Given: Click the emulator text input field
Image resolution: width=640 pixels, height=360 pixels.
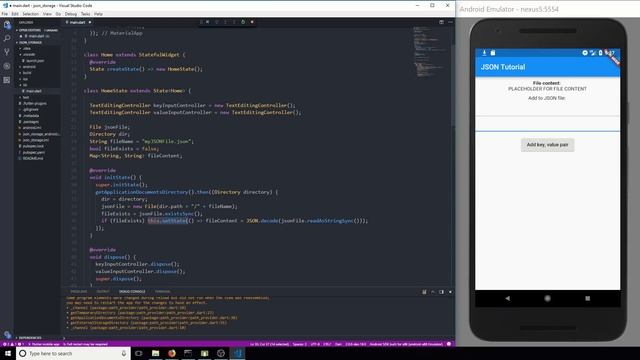Looking at the screenshot, I should click(x=547, y=124).
